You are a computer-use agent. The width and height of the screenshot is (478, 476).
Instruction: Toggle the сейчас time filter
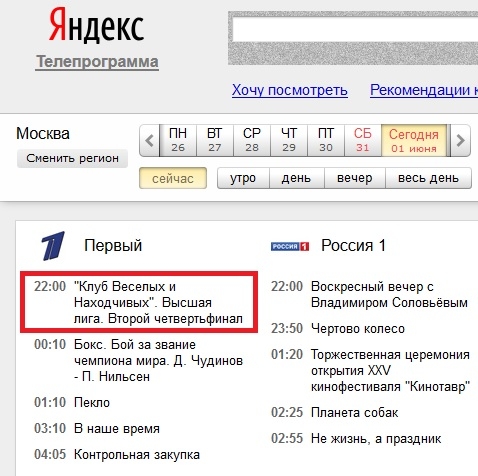[x=173, y=178]
